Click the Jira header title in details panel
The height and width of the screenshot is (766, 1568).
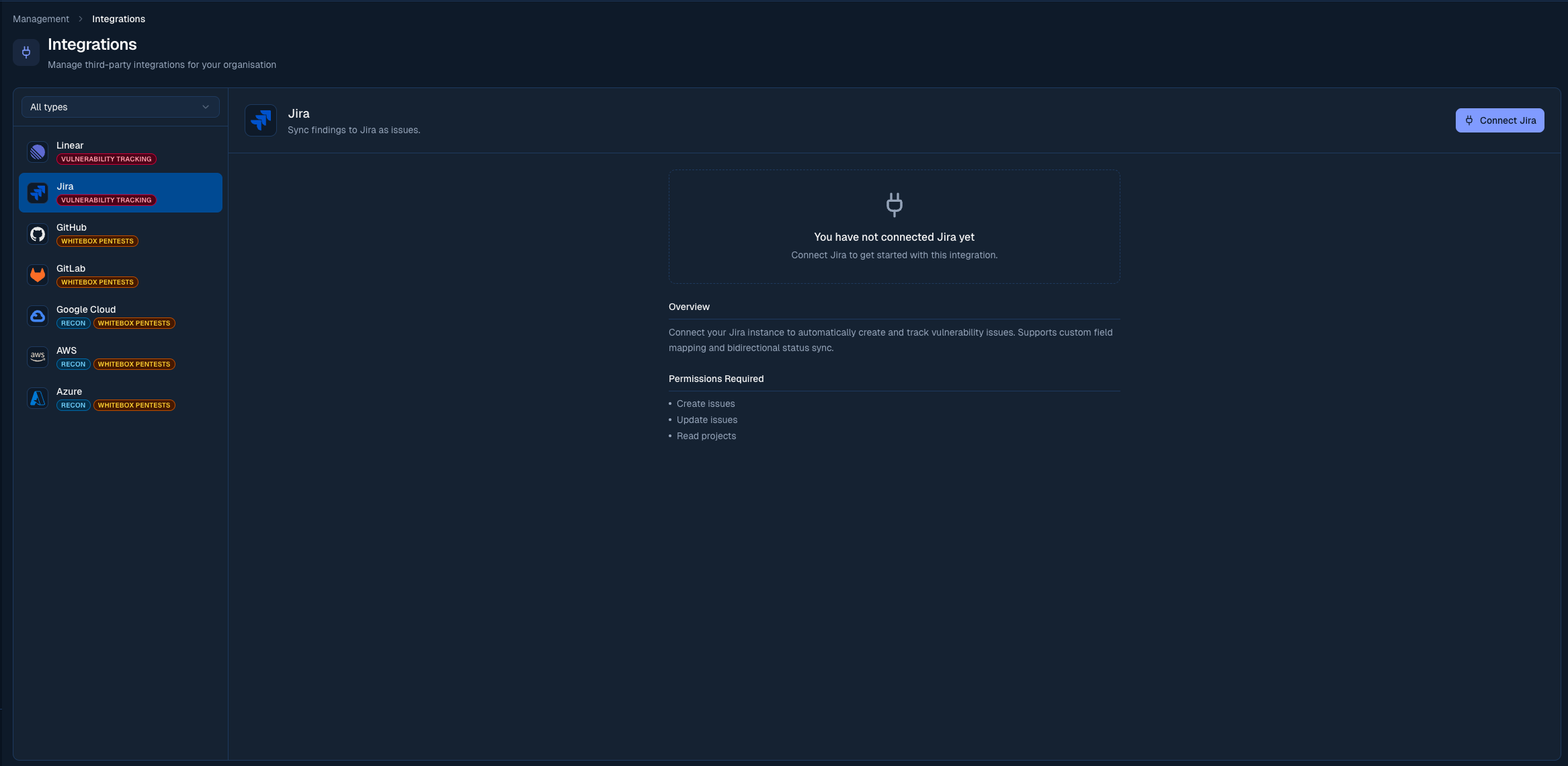pos(298,113)
